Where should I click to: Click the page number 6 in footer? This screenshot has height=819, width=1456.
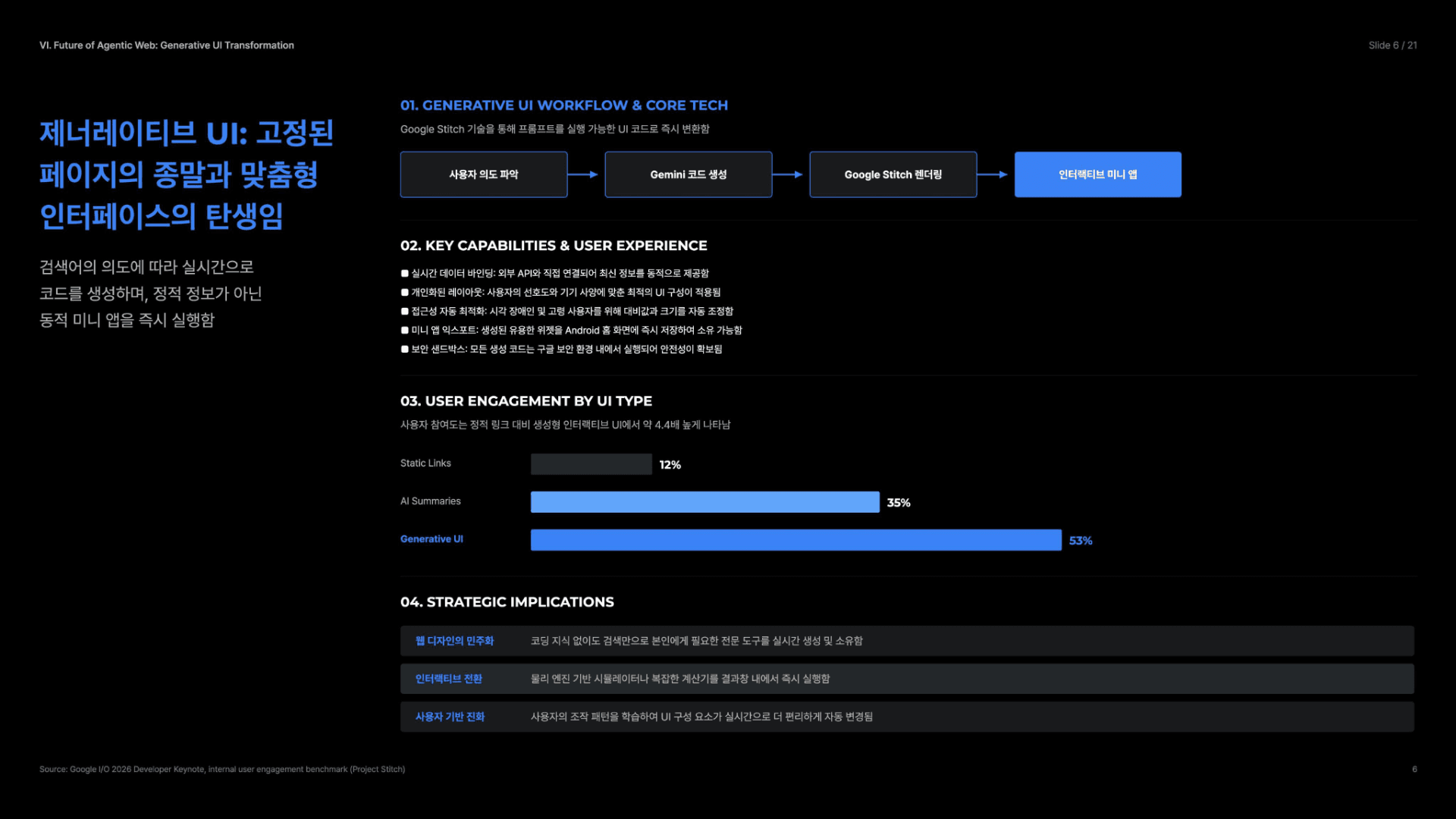tap(1414, 769)
